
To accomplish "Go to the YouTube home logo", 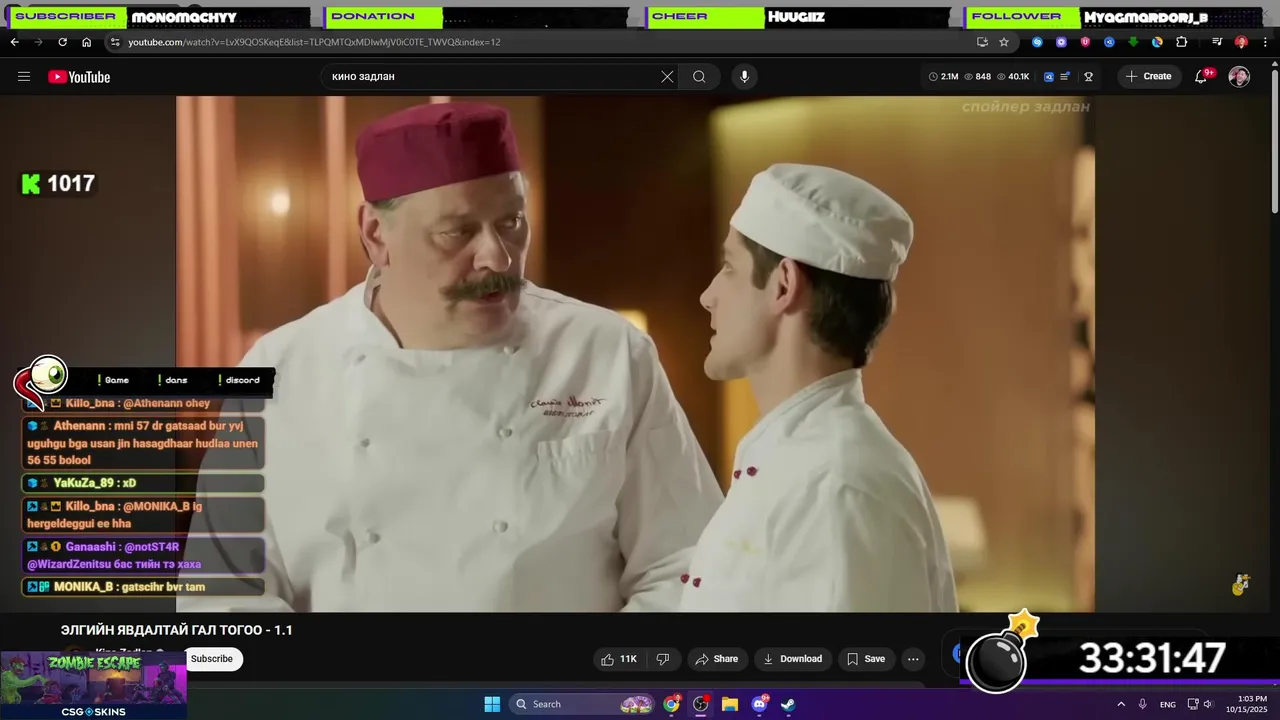I will 79,77.
